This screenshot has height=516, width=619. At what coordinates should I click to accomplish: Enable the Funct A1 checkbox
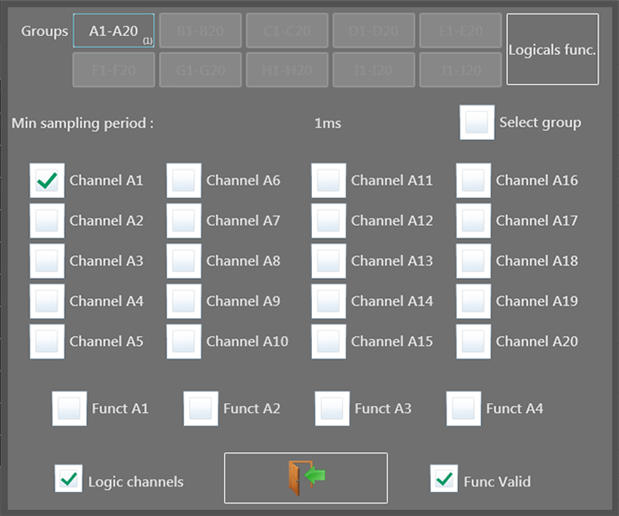click(69, 408)
